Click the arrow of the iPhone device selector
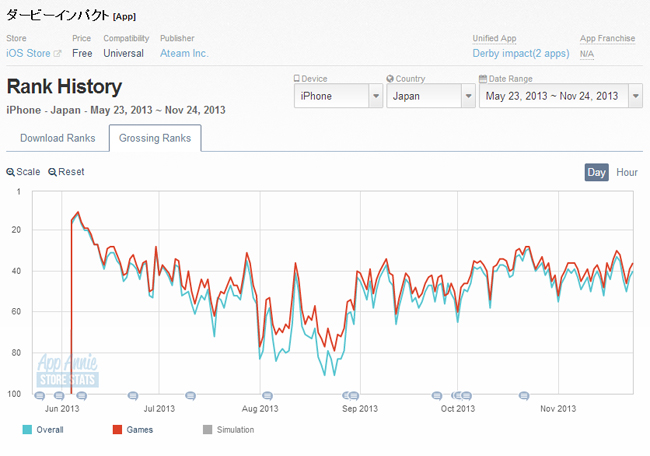The width and height of the screenshot is (650, 456). (376, 96)
